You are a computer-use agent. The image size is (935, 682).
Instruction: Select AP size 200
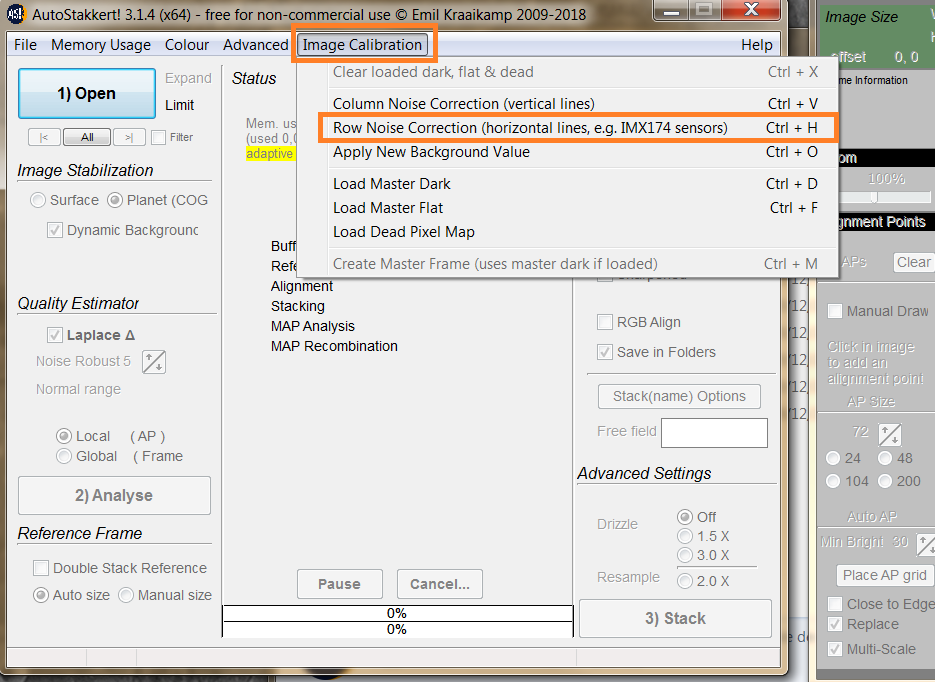click(x=885, y=481)
